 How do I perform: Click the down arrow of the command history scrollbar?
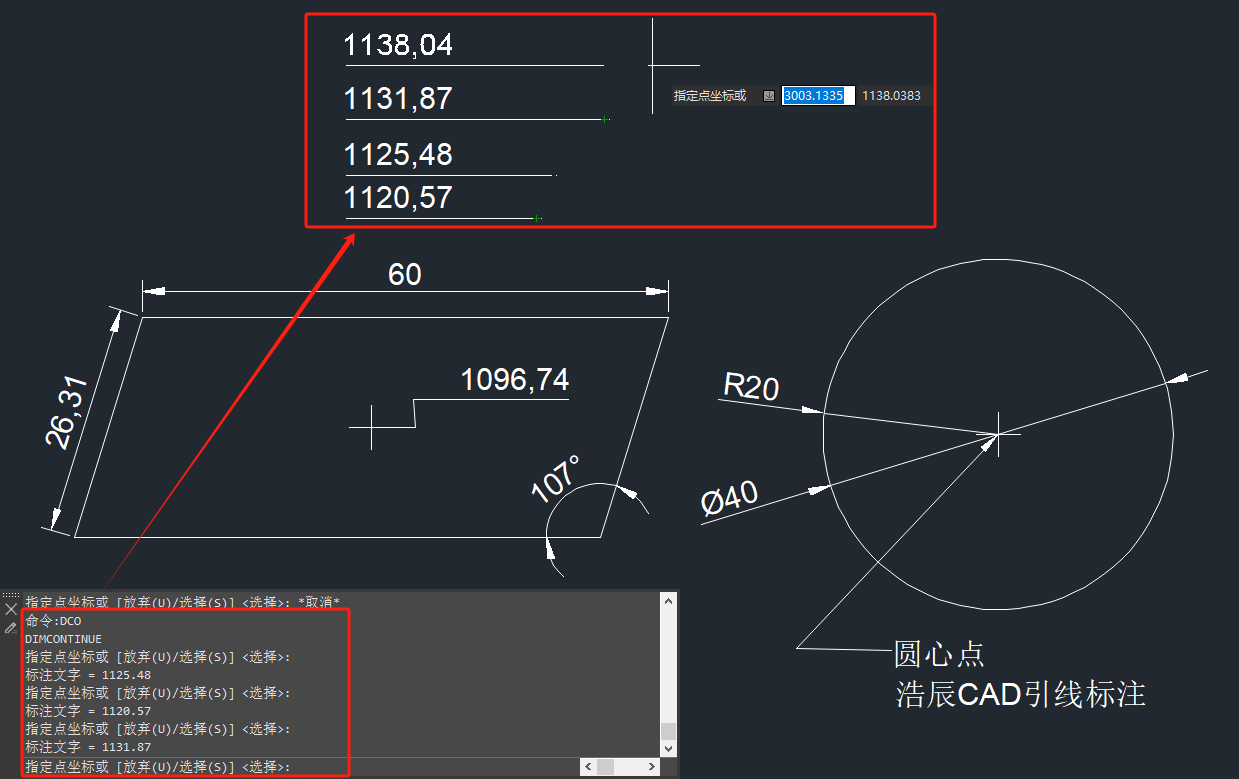[x=668, y=747]
